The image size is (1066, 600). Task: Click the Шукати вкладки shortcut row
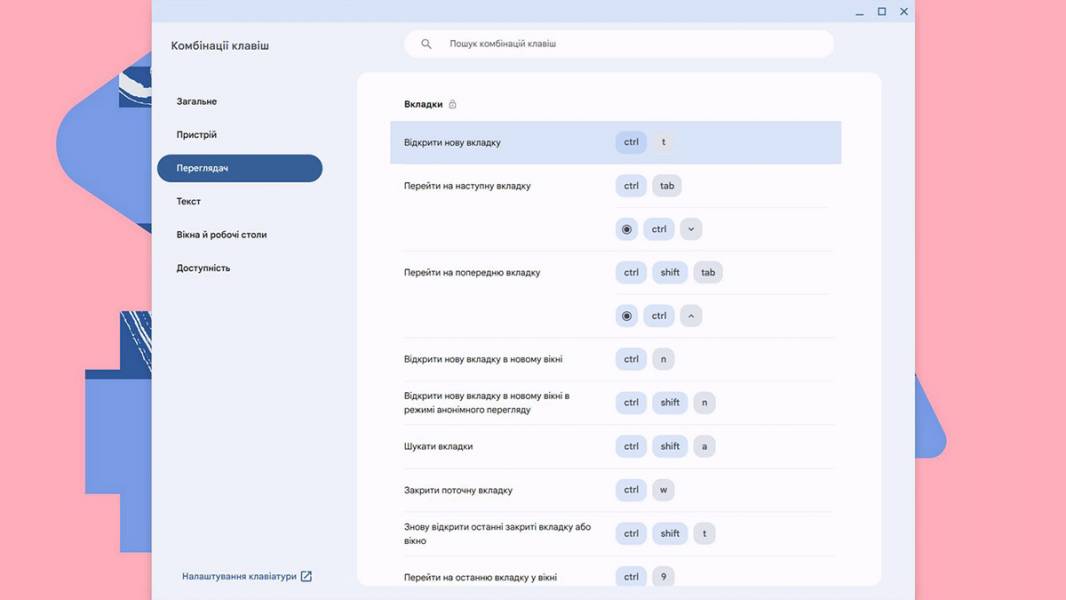tap(615, 446)
